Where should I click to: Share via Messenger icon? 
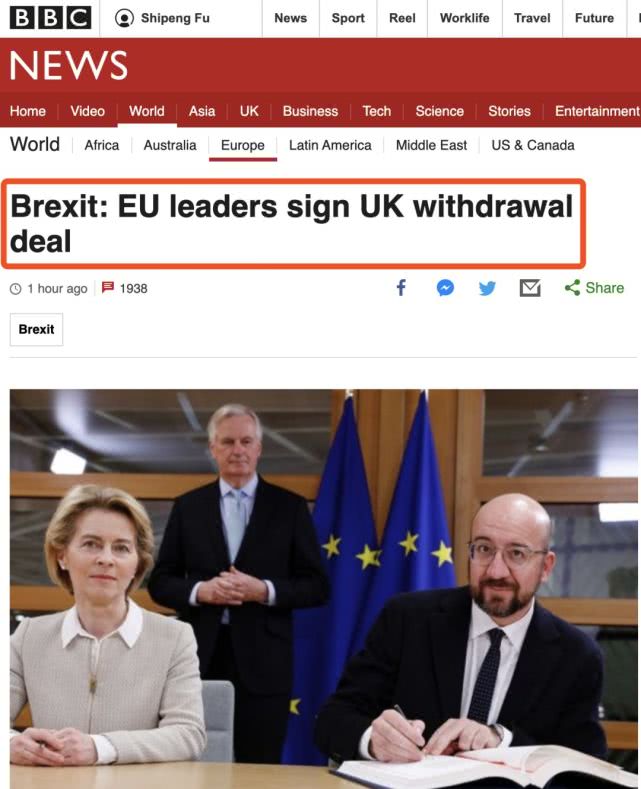coord(445,288)
